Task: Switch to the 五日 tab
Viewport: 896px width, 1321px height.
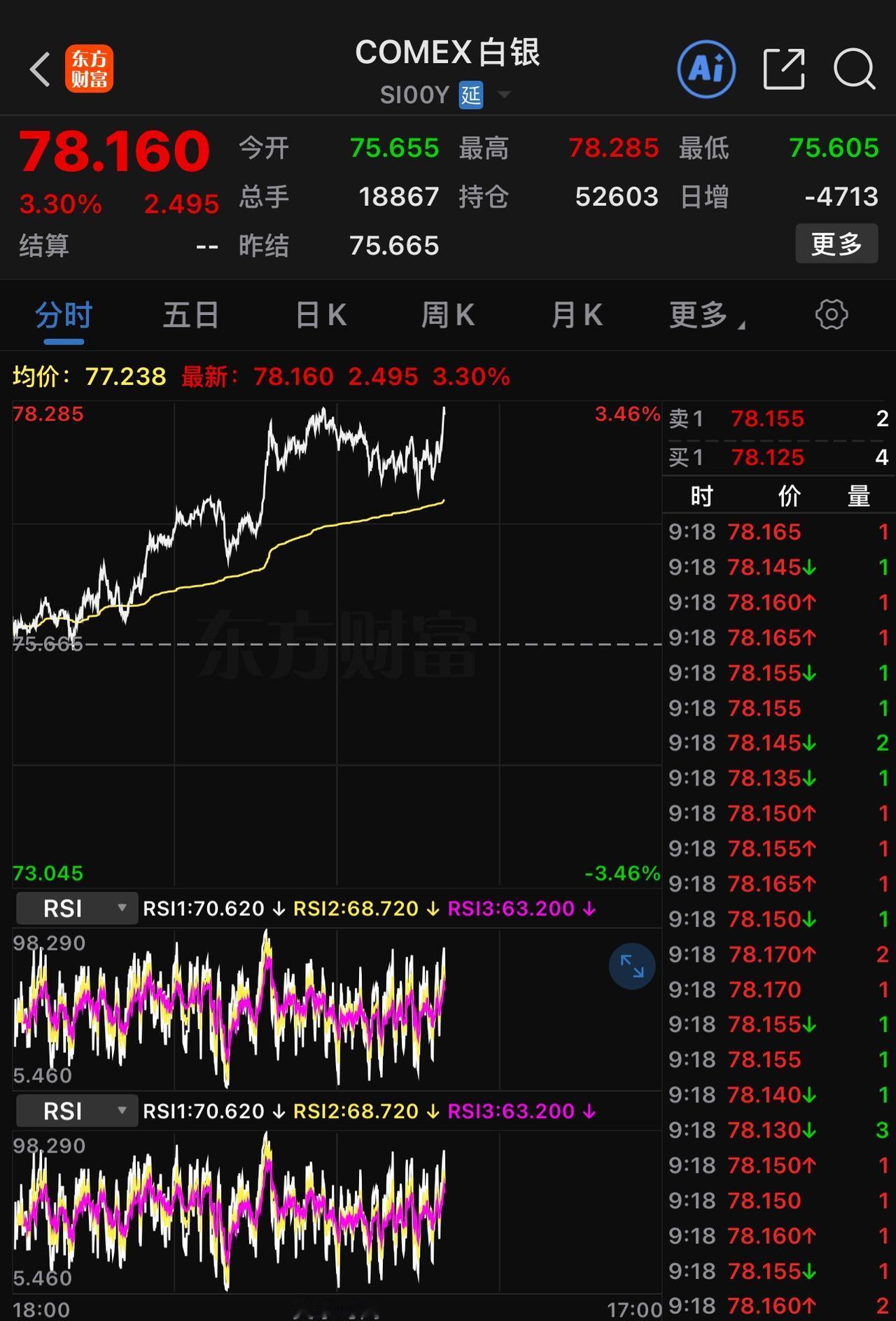Action: point(191,315)
